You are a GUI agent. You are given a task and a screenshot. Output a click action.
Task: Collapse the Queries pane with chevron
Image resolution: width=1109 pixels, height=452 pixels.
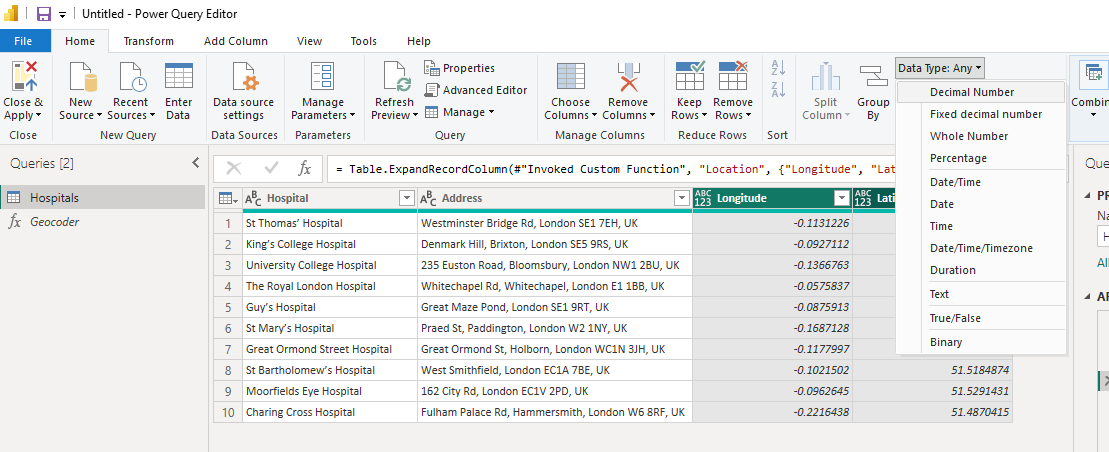tap(195, 163)
